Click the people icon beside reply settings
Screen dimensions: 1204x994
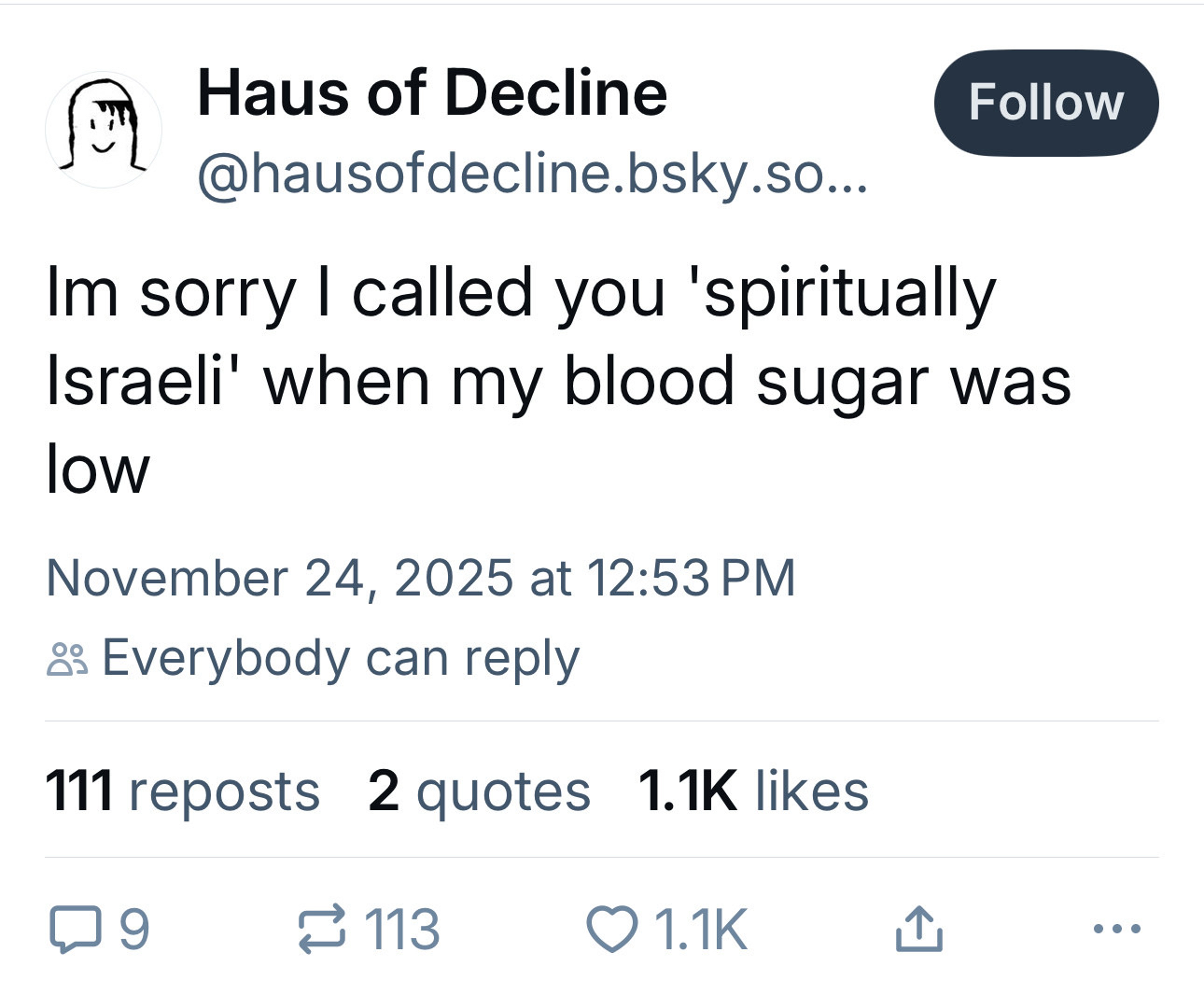67,659
